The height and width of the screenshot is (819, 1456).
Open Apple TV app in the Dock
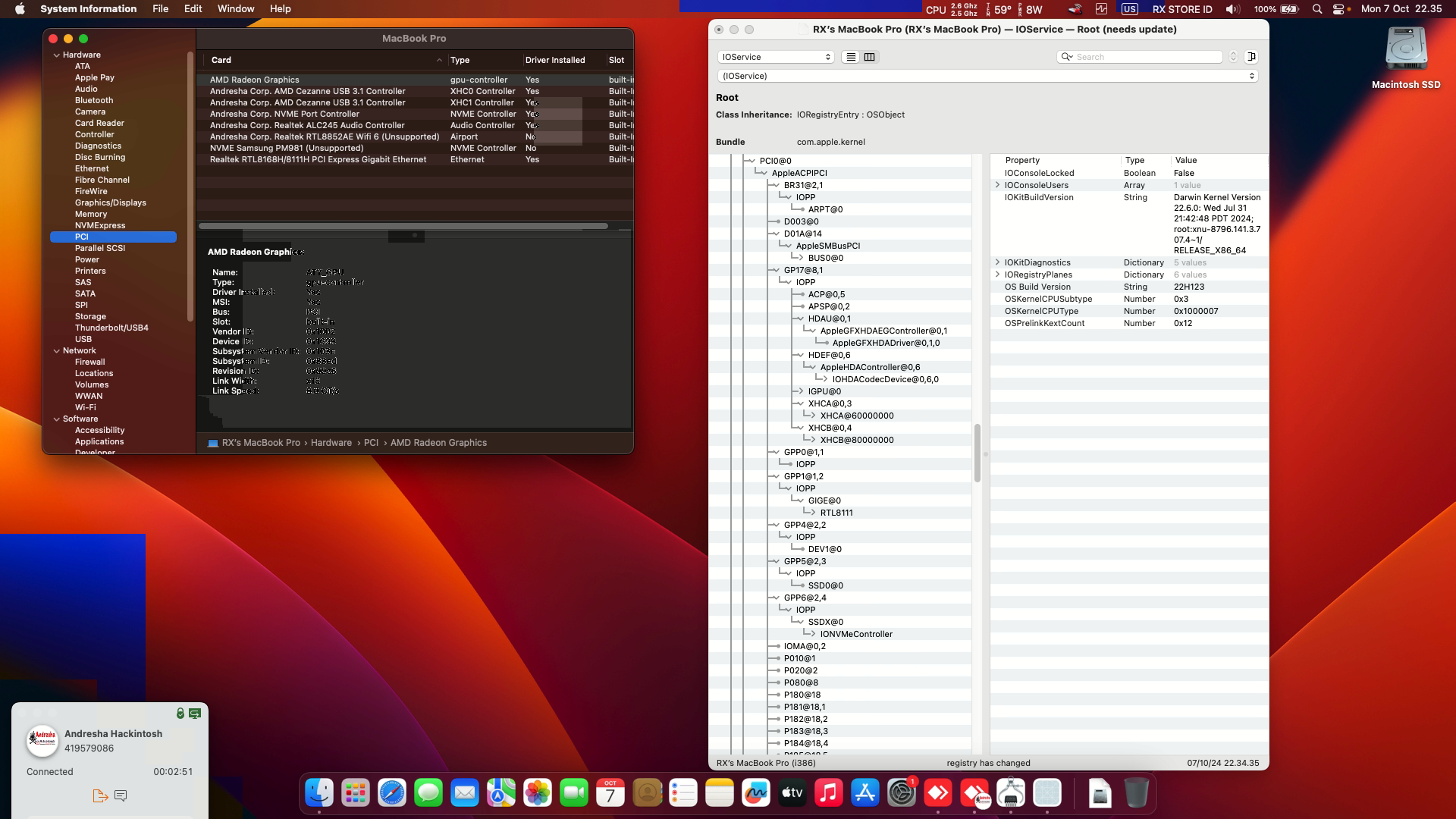(792, 793)
